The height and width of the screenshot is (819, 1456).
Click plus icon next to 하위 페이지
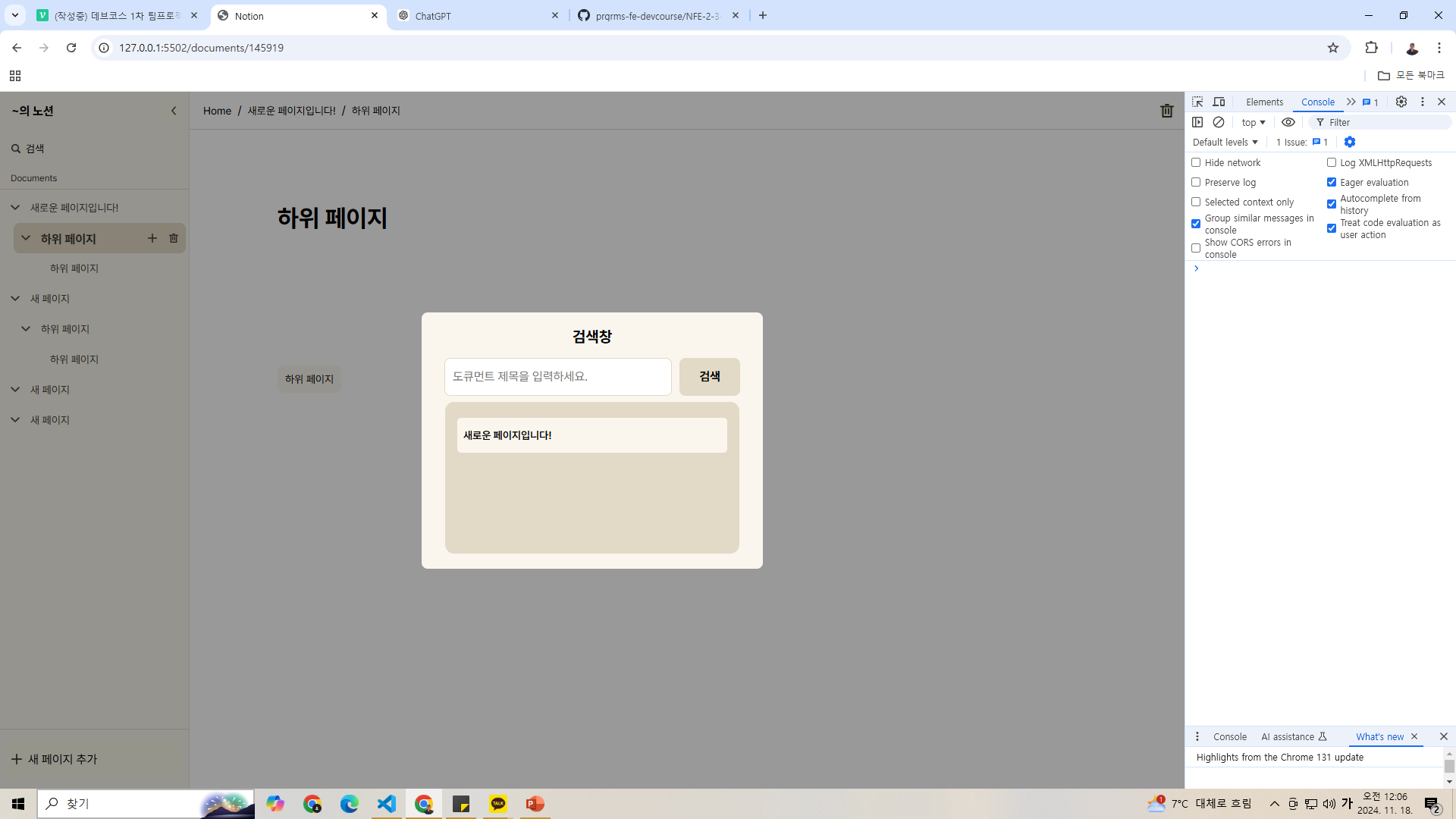tap(152, 238)
